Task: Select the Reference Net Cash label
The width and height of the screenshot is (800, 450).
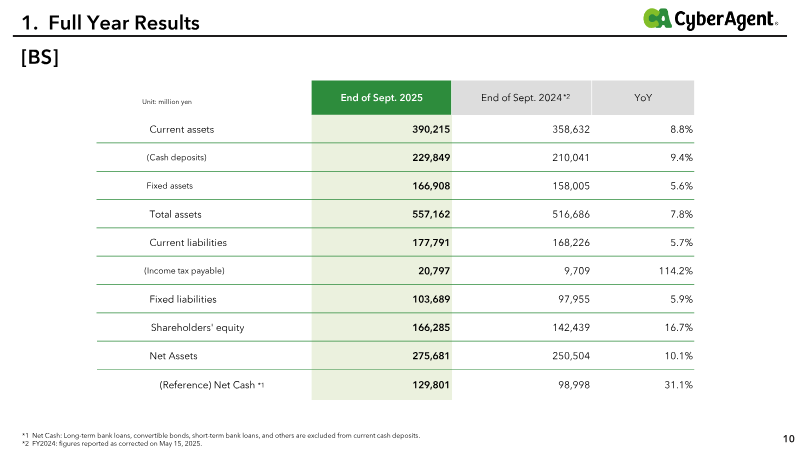Action: 211,384
